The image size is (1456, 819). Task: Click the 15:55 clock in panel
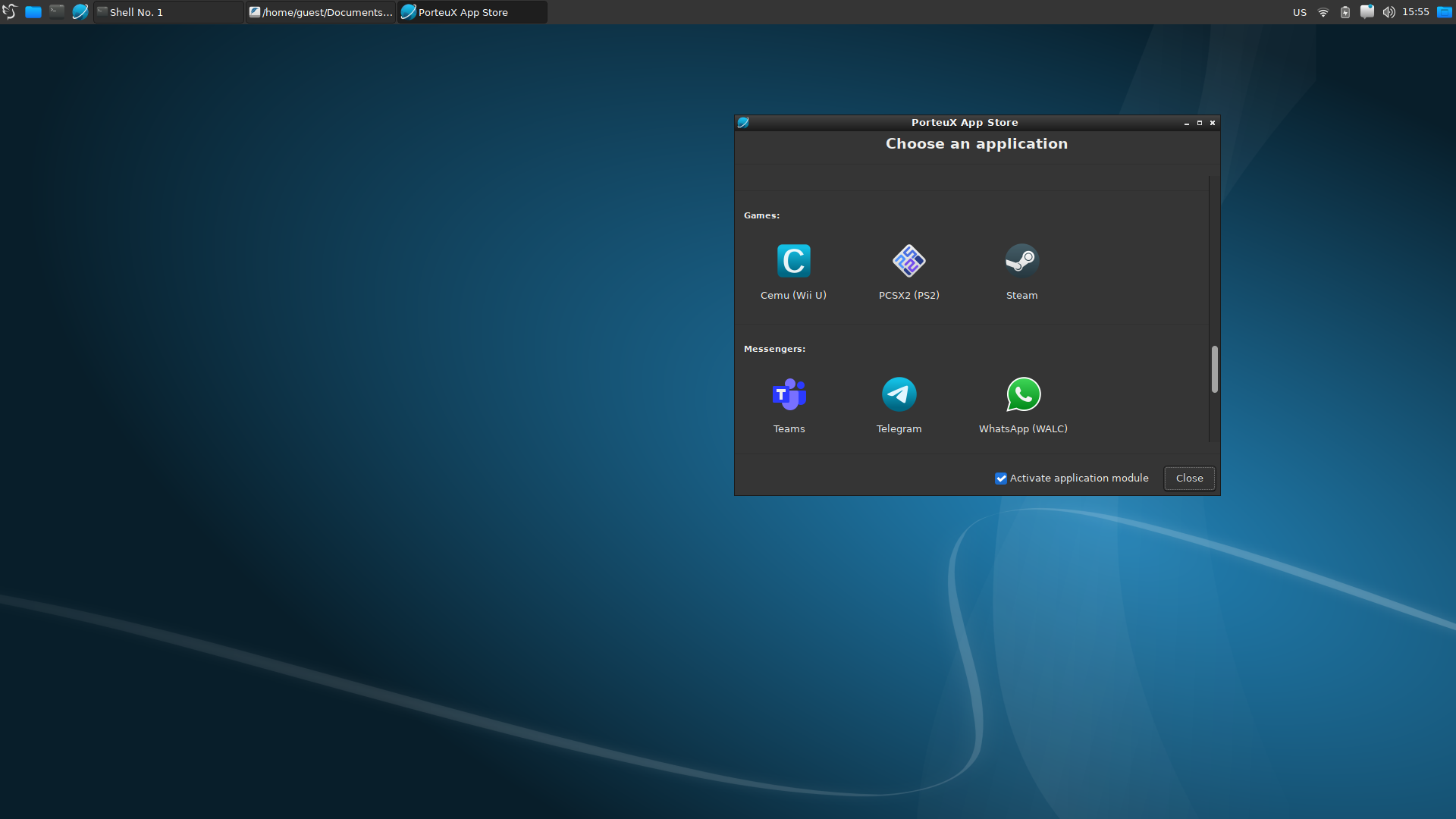1416,12
